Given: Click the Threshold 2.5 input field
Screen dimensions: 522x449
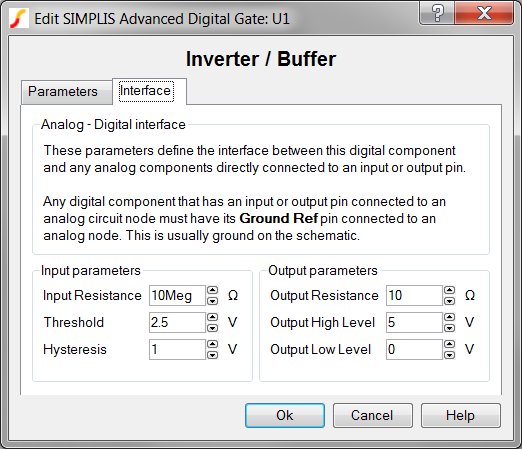Looking at the screenshot, I should coord(177,322).
